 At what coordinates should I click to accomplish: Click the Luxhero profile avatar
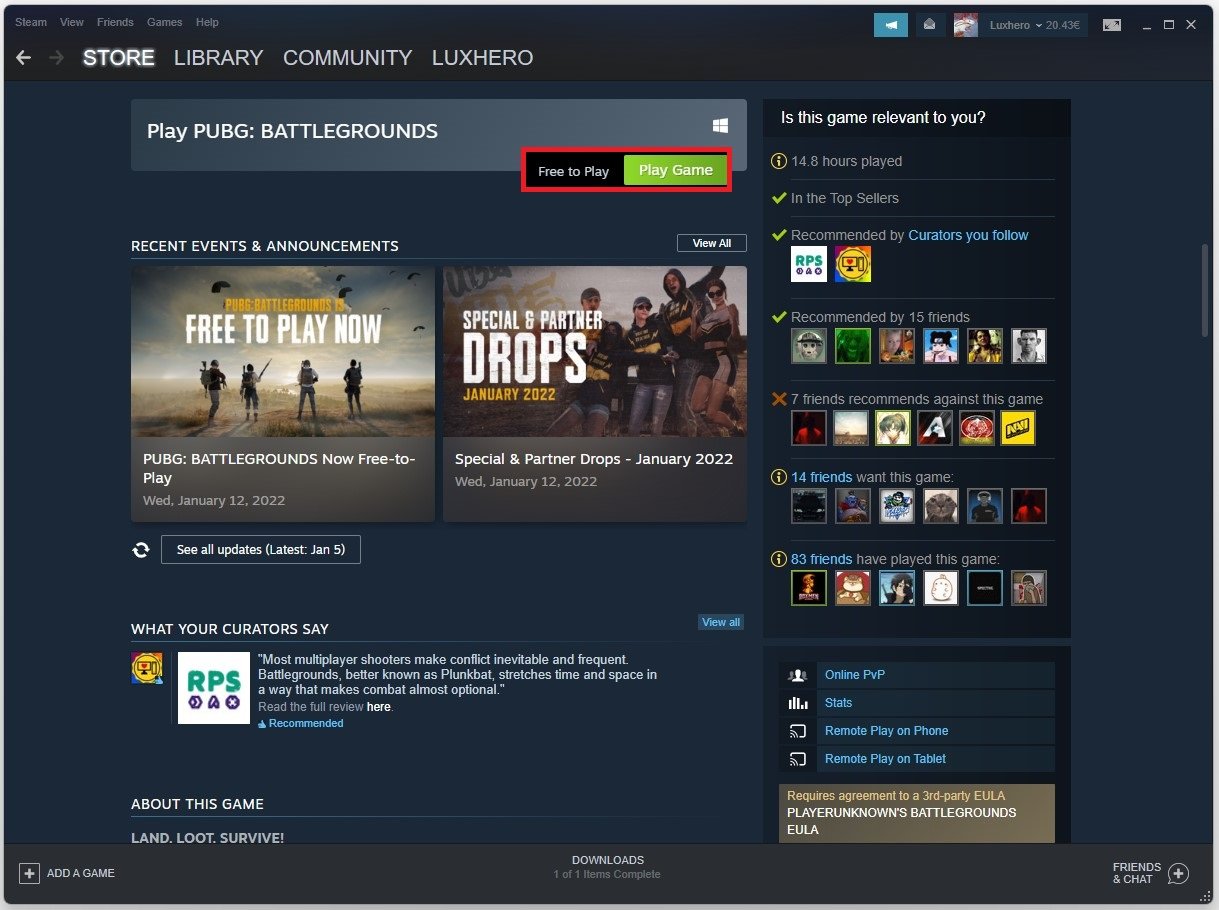click(x=965, y=25)
